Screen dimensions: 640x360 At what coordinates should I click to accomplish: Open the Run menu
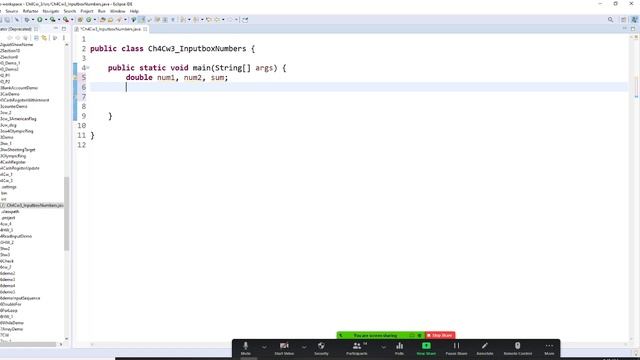(102, 11)
